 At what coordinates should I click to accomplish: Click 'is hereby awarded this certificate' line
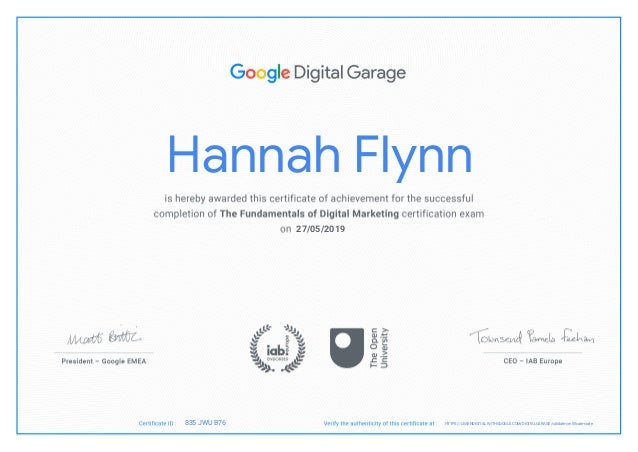click(x=319, y=199)
